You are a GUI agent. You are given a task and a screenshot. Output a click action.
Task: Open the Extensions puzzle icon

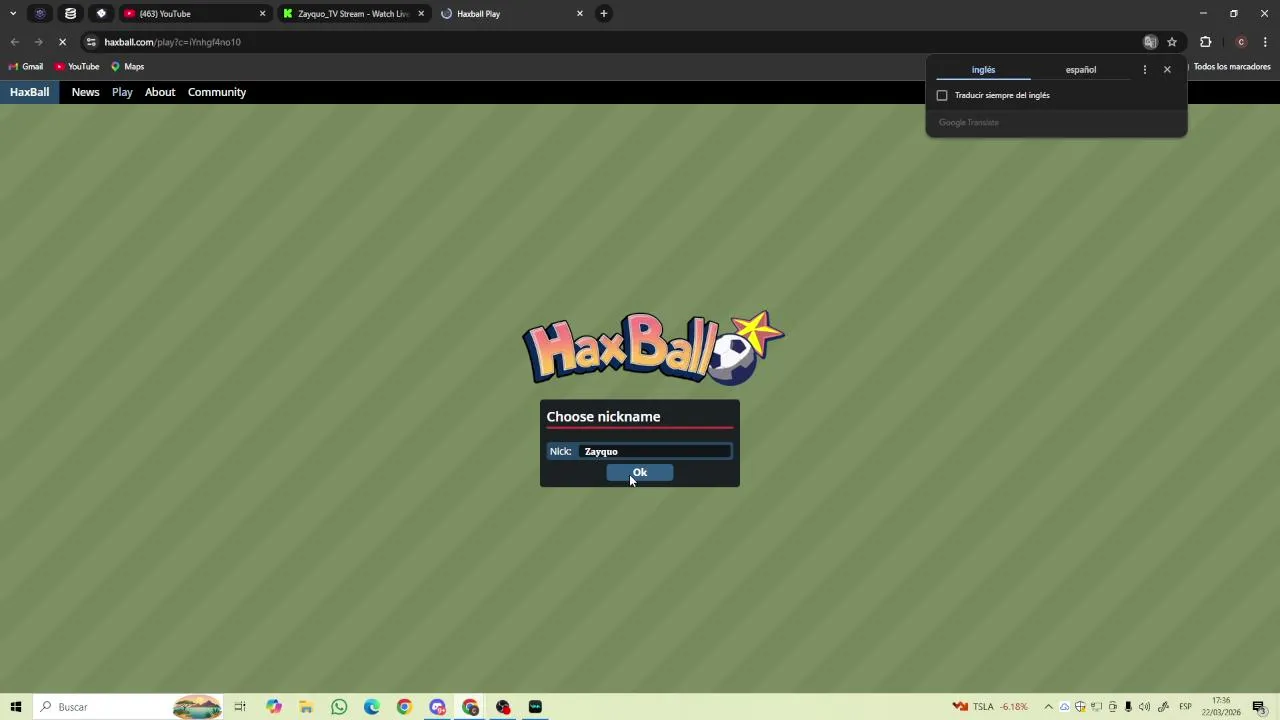1206,42
